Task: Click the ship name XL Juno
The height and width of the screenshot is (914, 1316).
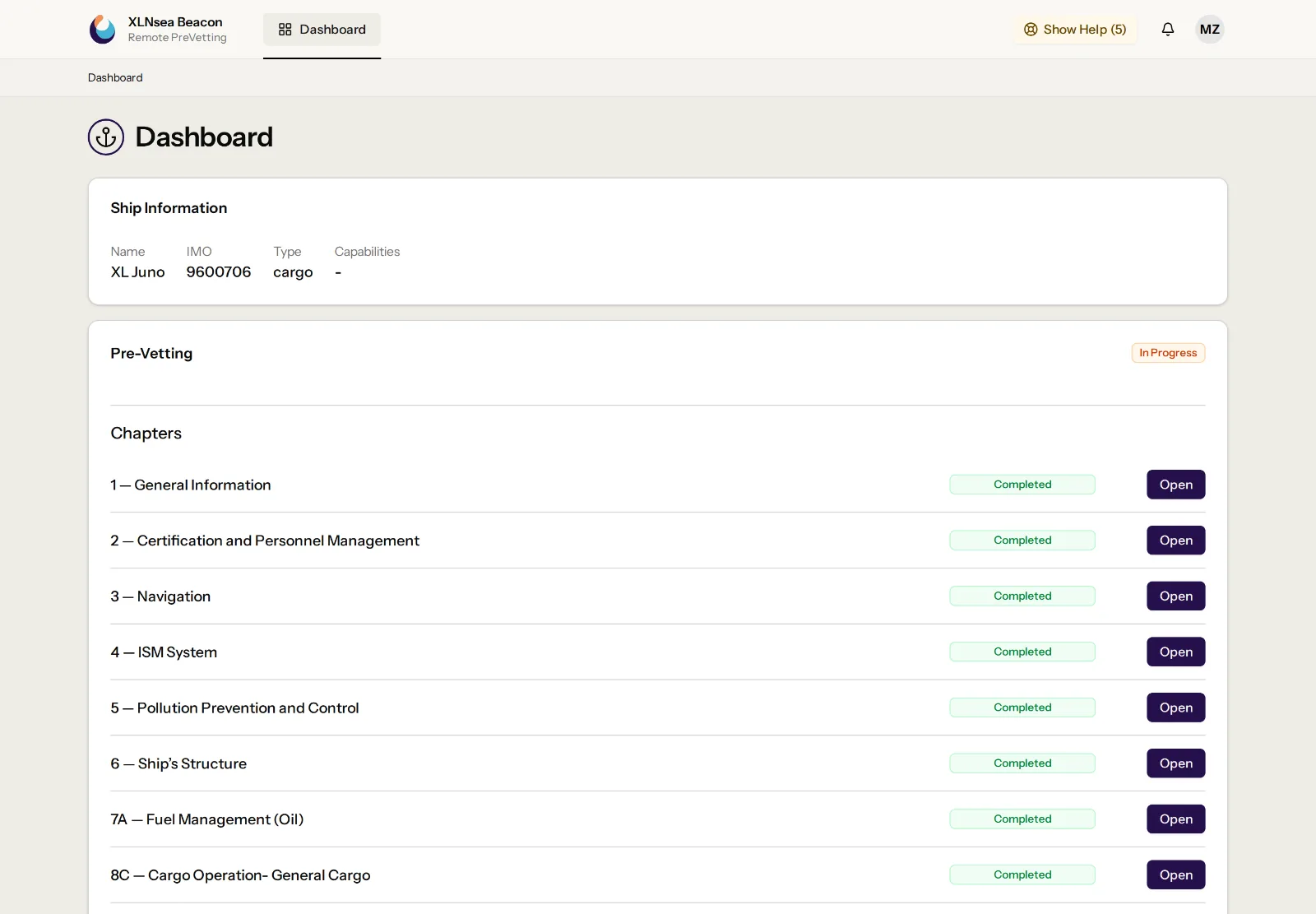Action: click(137, 272)
